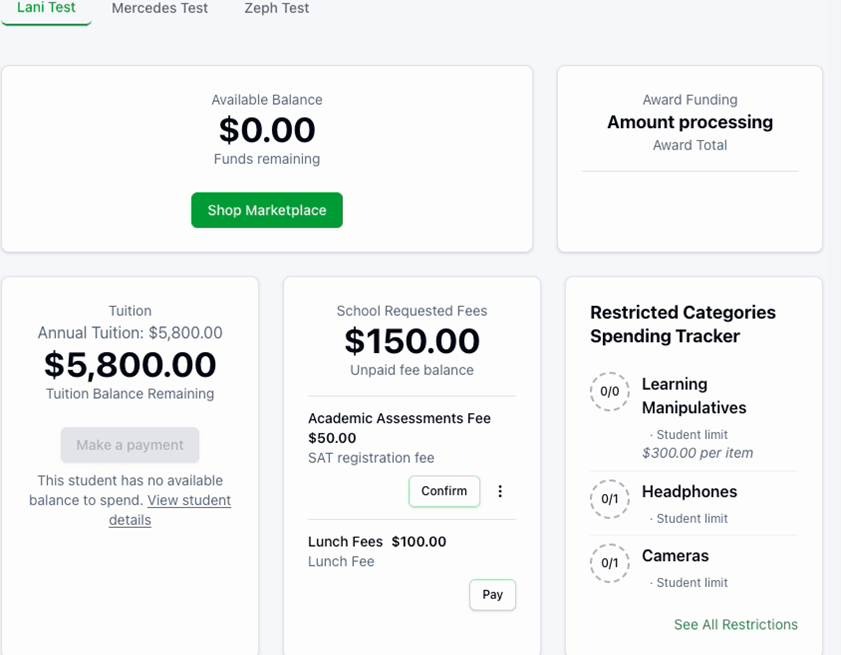Click the 0/1 Cameras progress circle
The width and height of the screenshot is (841, 655).
click(x=609, y=563)
